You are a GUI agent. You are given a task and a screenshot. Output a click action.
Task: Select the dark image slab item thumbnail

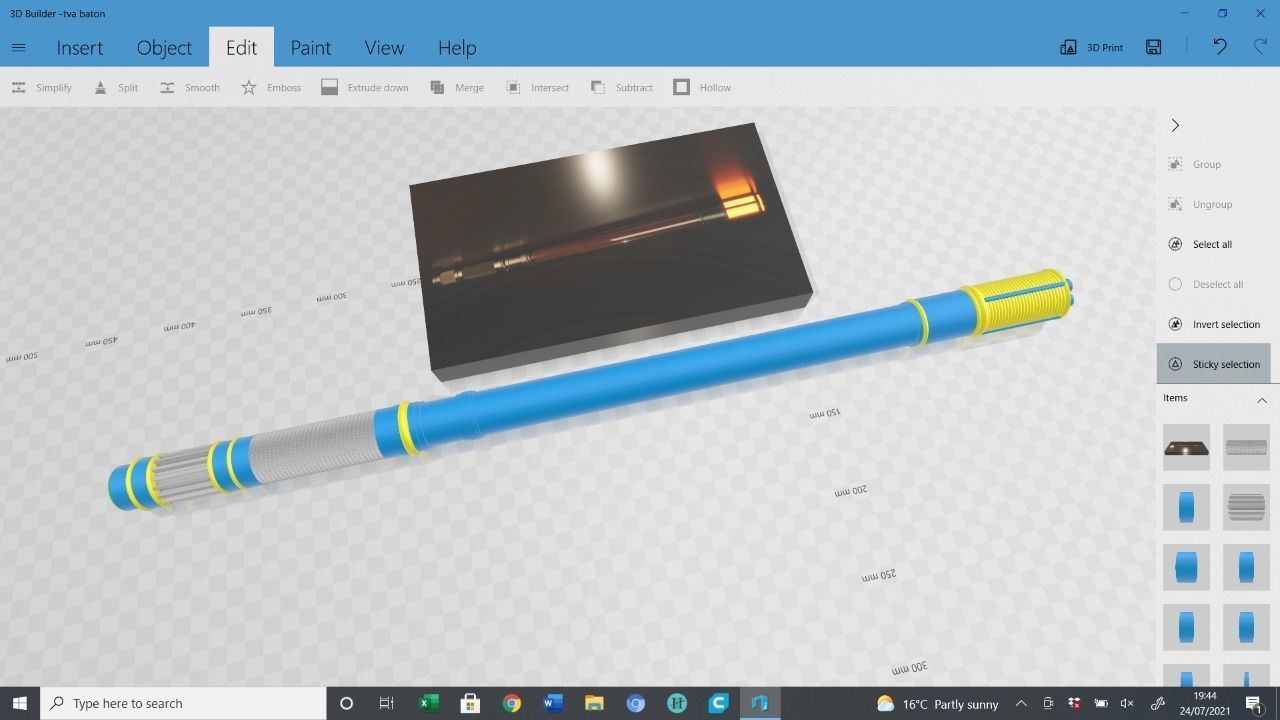point(1186,447)
